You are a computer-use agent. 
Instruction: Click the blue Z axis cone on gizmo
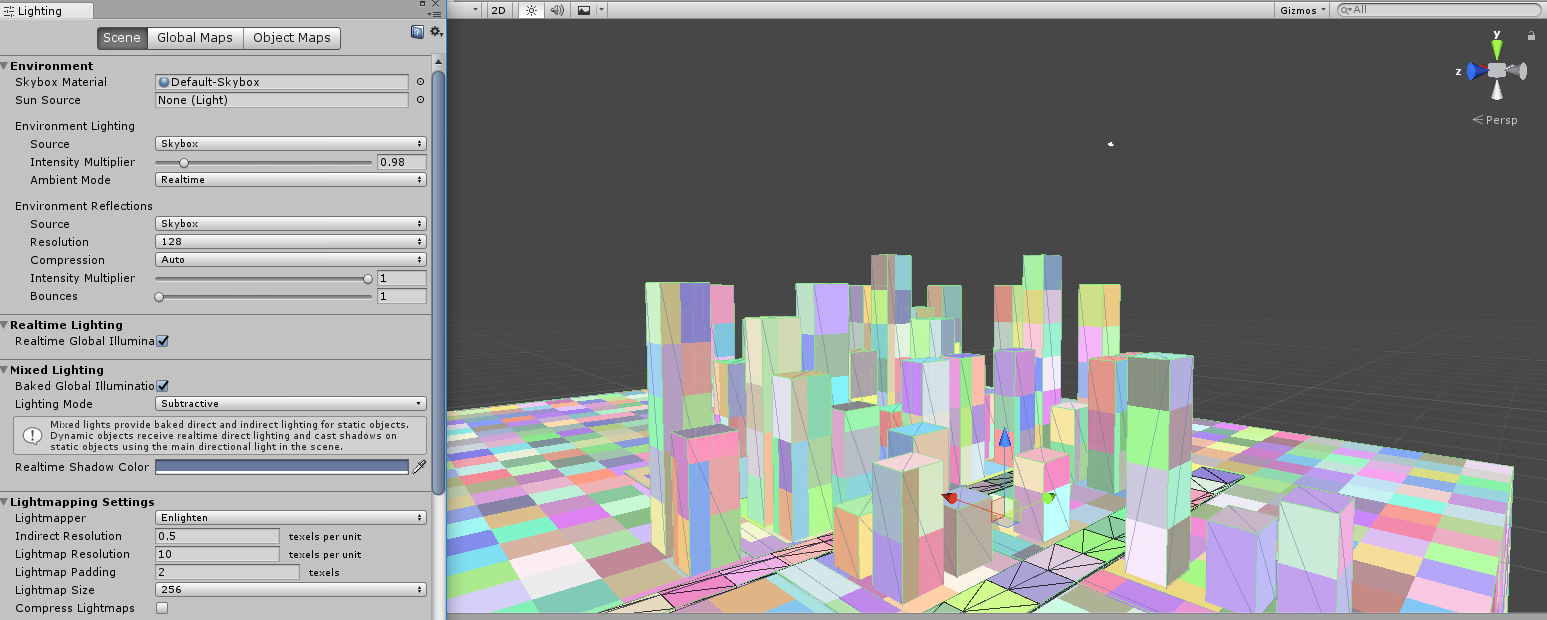[1475, 71]
